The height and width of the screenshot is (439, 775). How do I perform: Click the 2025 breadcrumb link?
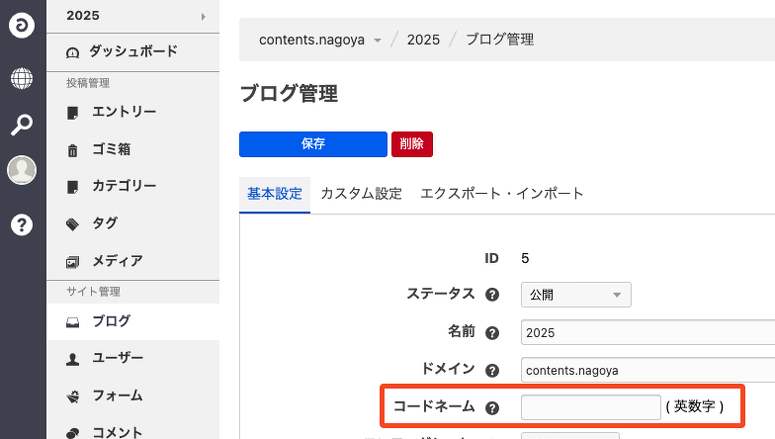[423, 40]
